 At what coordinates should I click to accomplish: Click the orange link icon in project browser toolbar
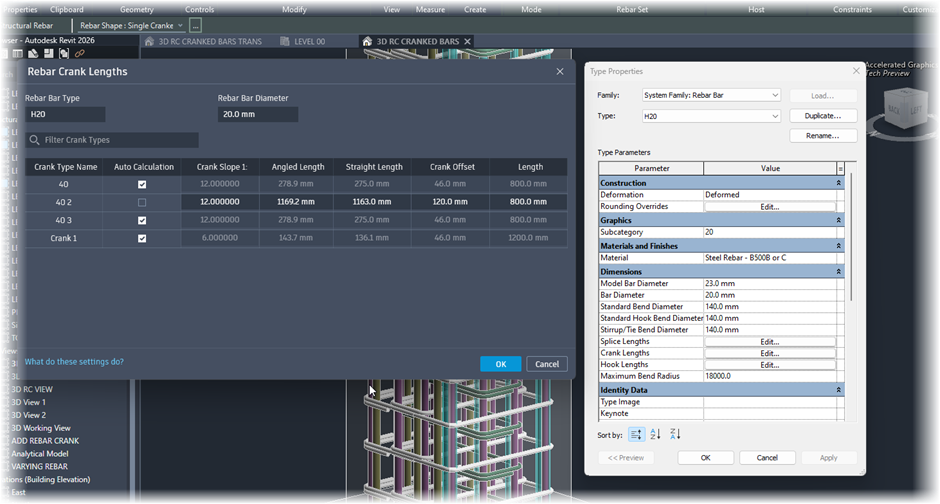[x=79, y=54]
